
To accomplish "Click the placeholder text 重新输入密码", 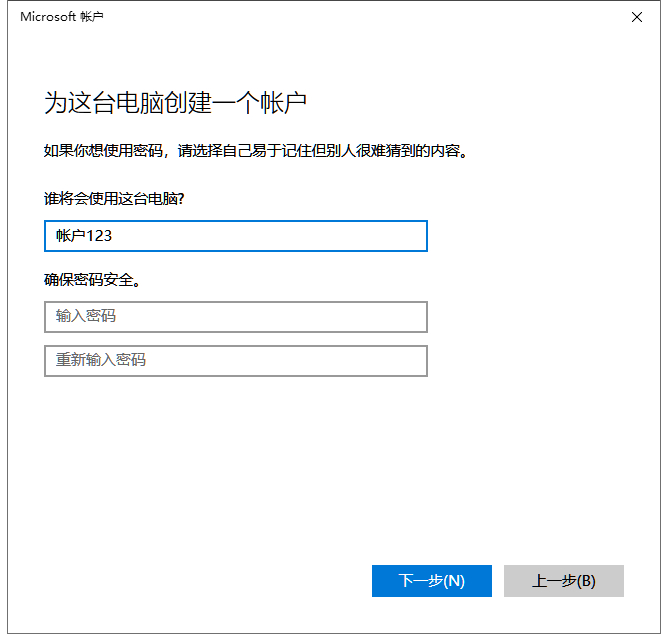I will [x=101, y=360].
